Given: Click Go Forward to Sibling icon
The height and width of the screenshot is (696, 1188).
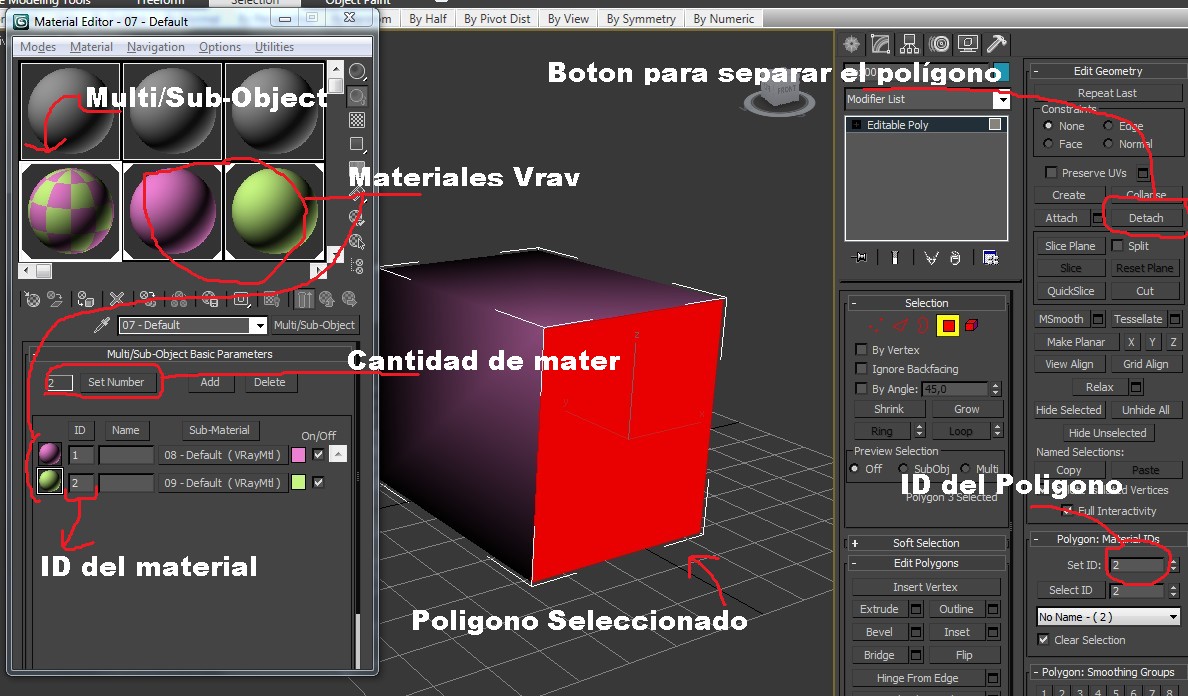Looking at the screenshot, I should pos(349,299).
